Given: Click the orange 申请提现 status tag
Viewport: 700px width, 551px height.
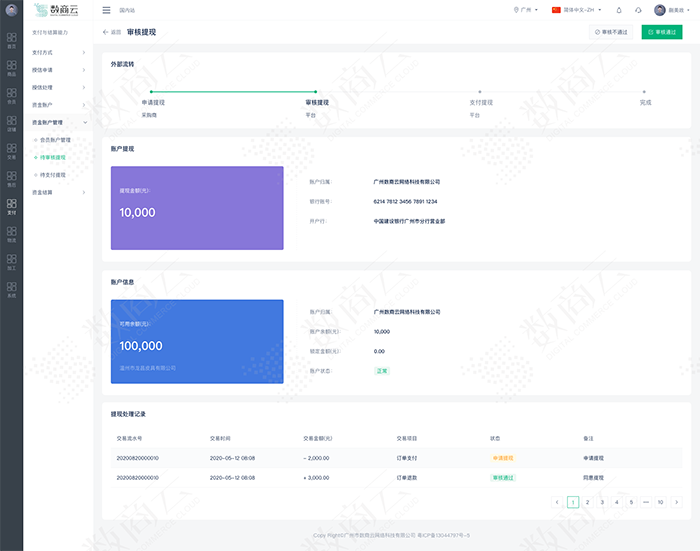Looking at the screenshot, I should tap(503, 458).
